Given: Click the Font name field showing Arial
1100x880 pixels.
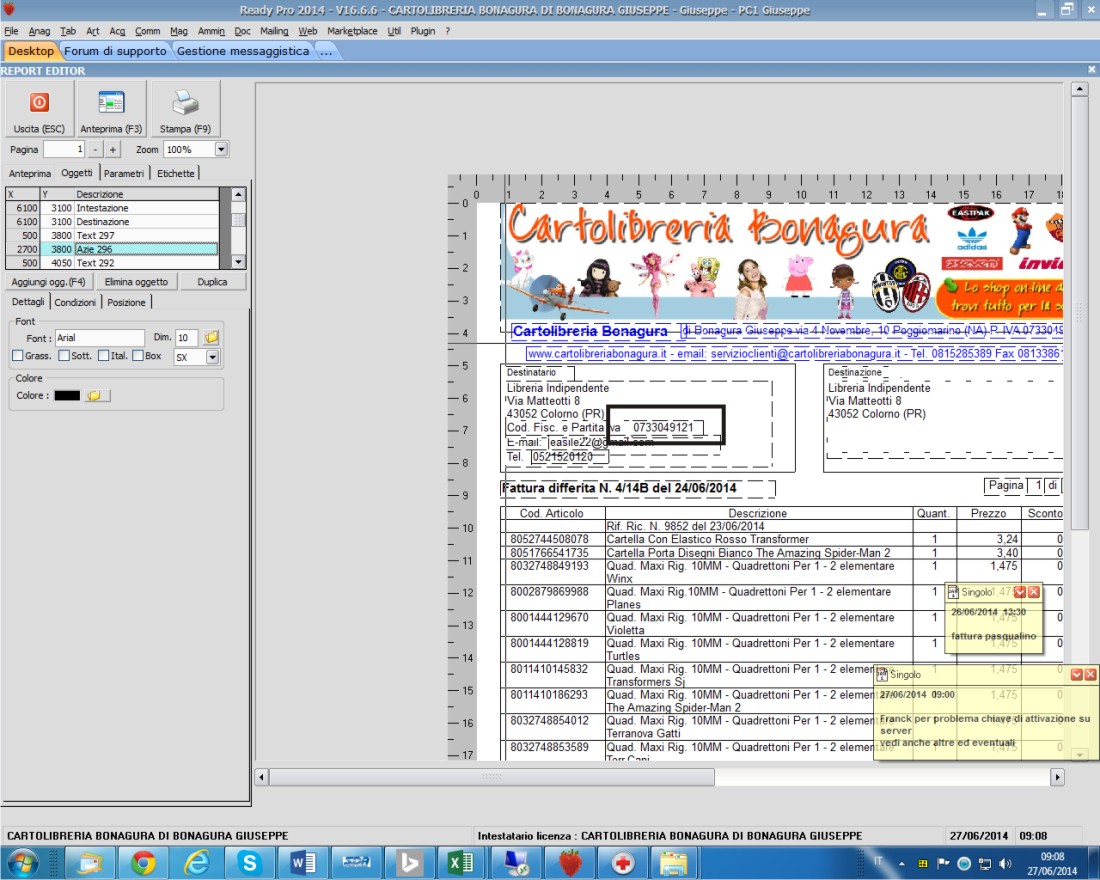Looking at the screenshot, I should (100, 338).
